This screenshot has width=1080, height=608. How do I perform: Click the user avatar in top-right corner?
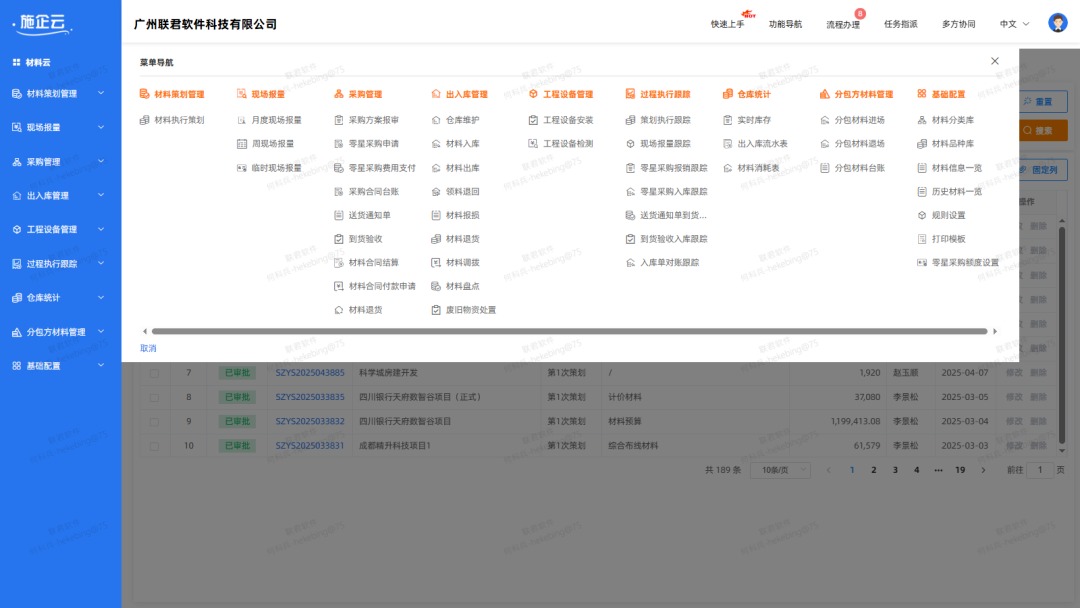coord(1058,22)
